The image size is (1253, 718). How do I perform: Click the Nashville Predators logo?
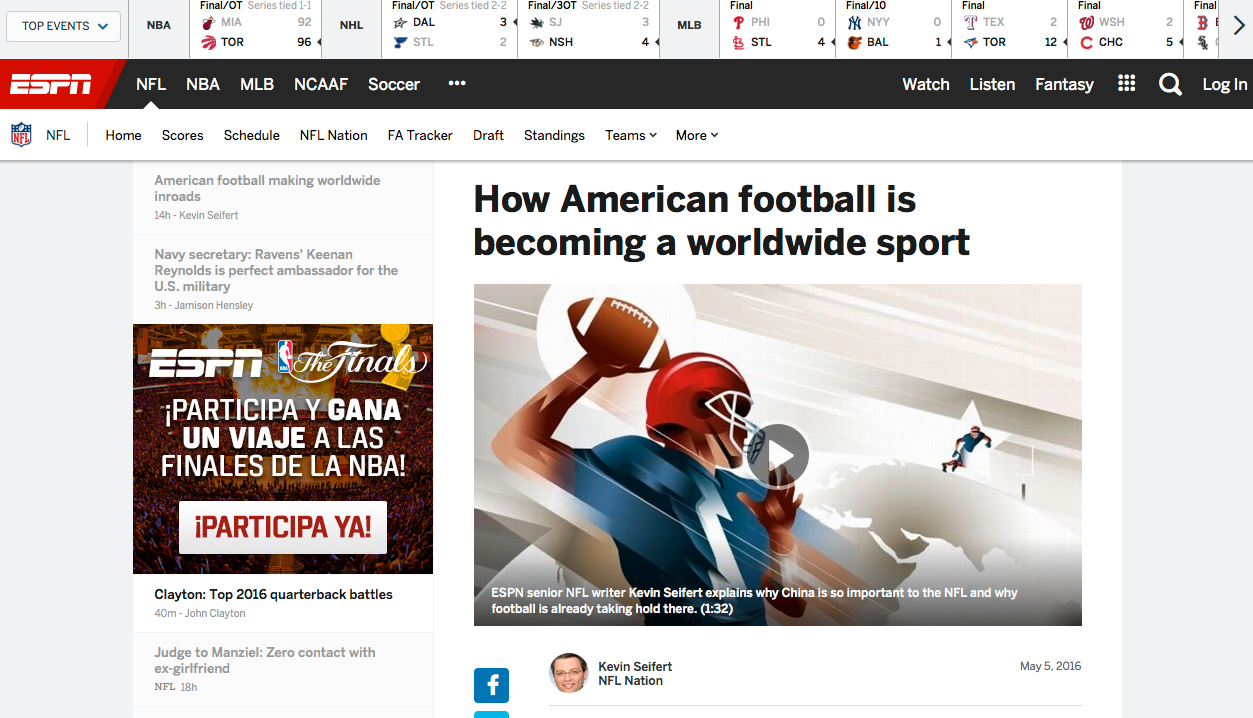click(536, 42)
